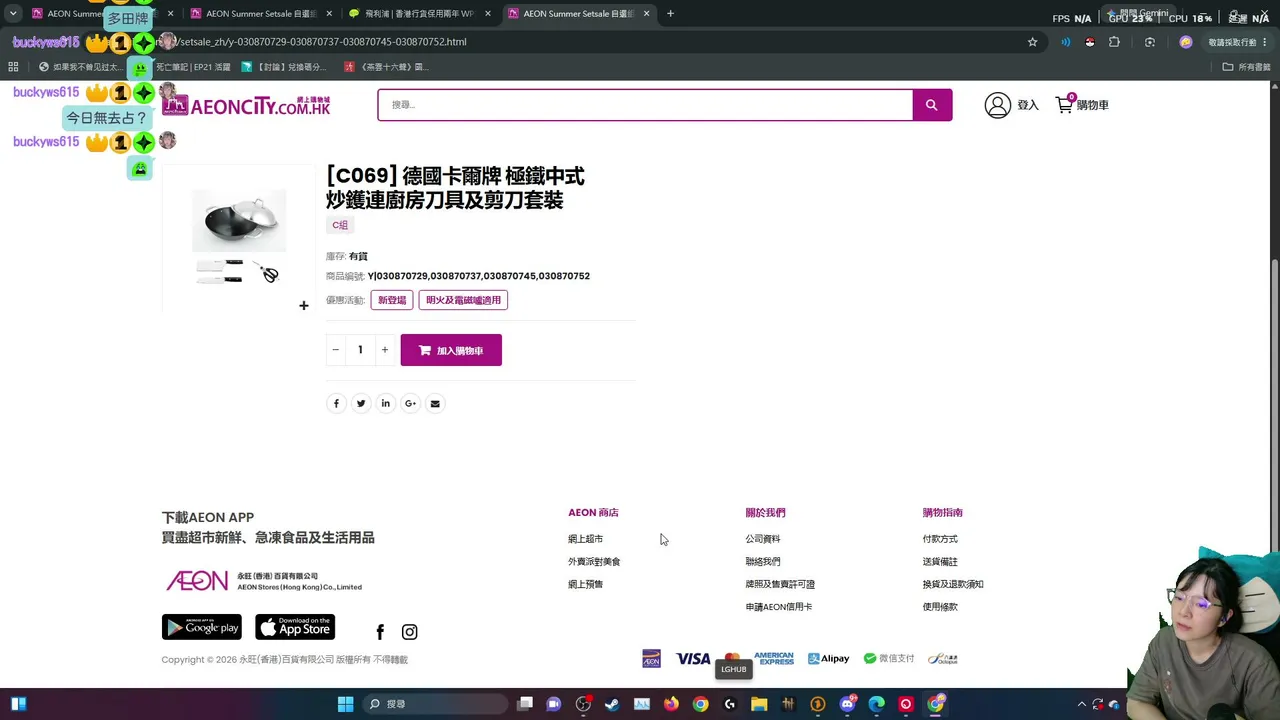The width and height of the screenshot is (1280, 720).
Task: Open the 所有書籤 bookmarks folder
Action: click(1247, 67)
